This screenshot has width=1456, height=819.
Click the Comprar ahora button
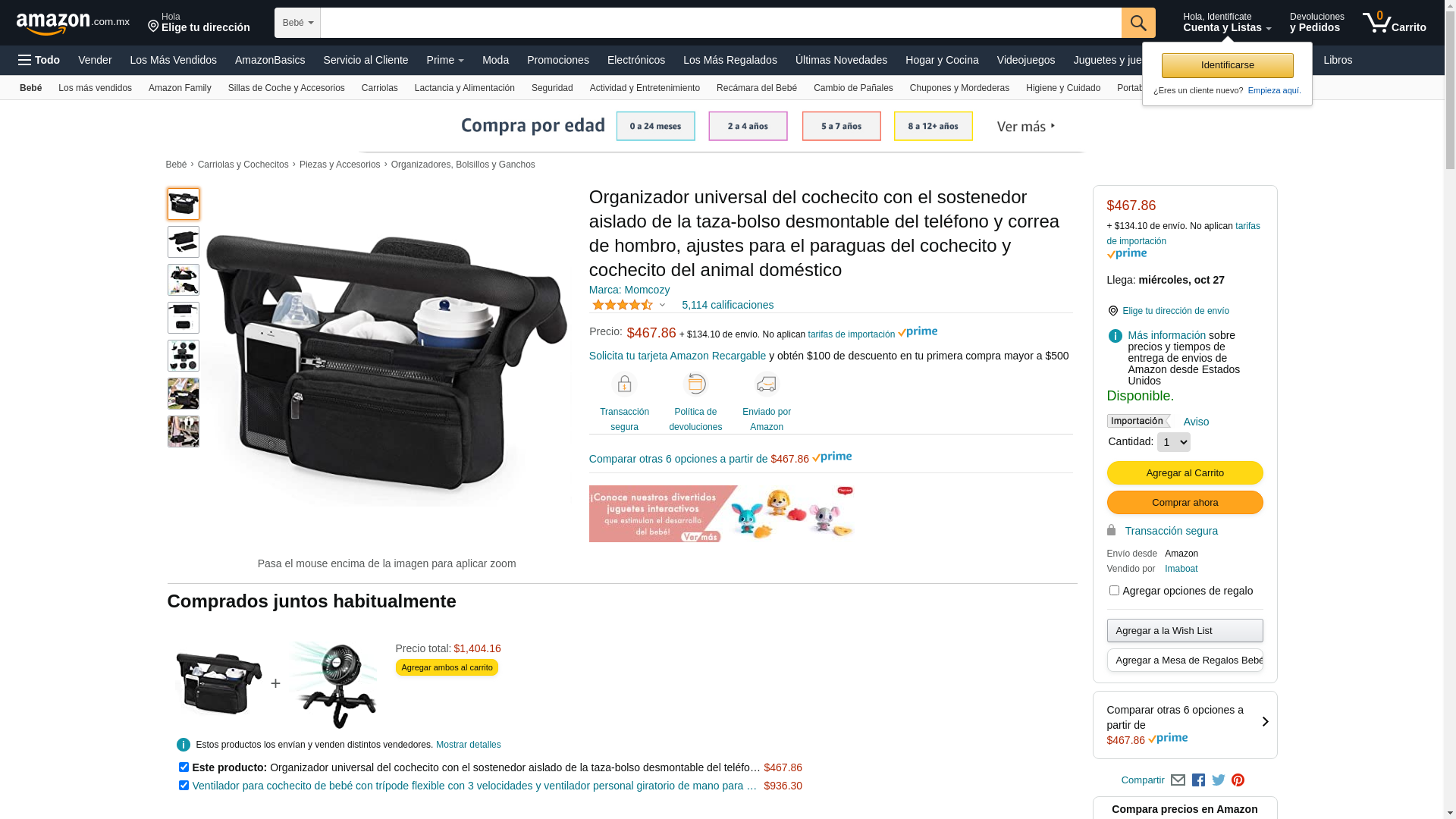click(x=1185, y=503)
